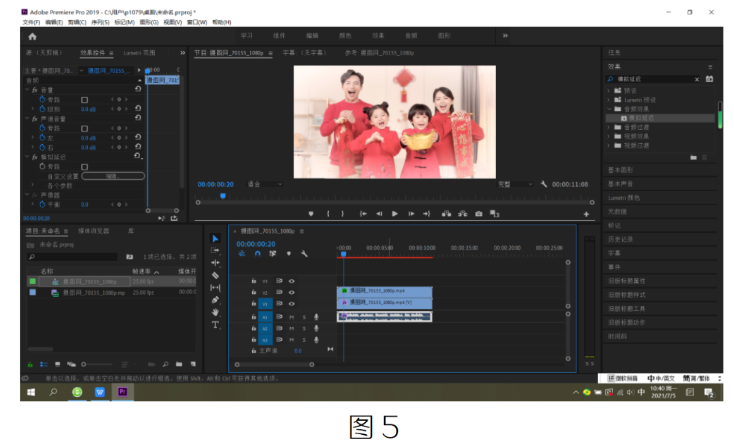Open the Home screen icon
This screenshot has height=445, width=734.
pos(32,36)
